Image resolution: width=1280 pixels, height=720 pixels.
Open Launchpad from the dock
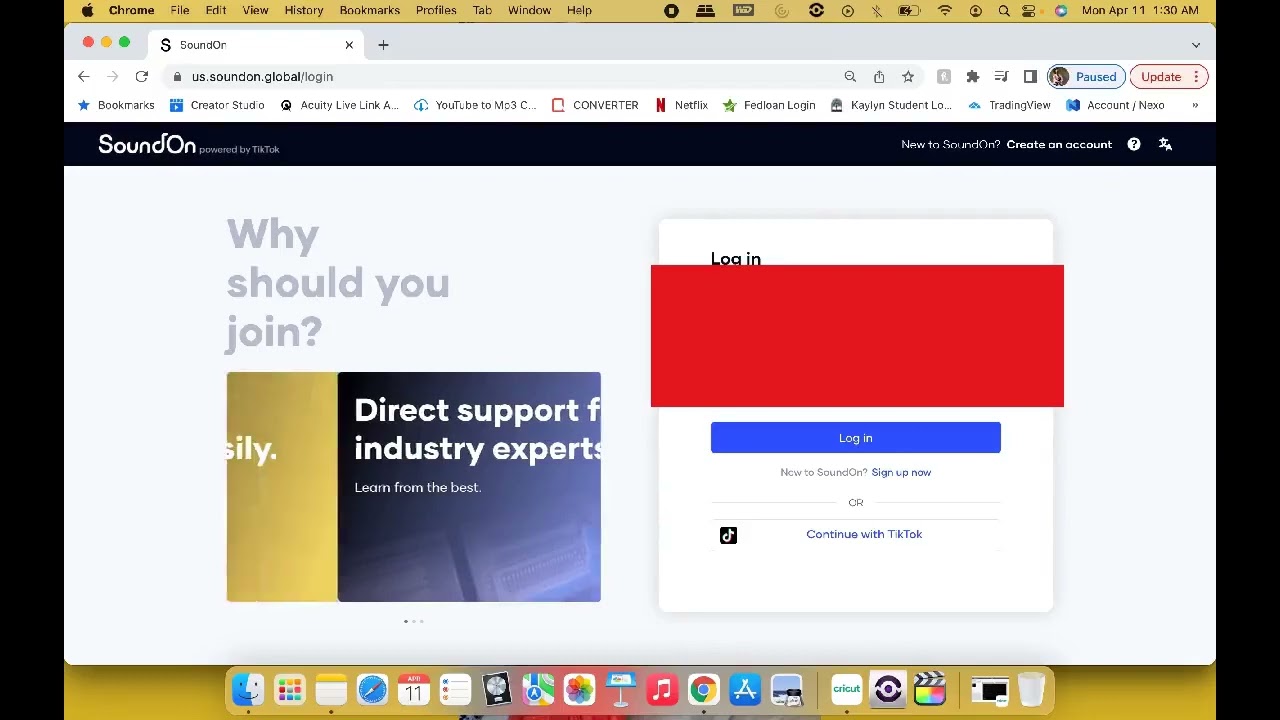[290, 690]
